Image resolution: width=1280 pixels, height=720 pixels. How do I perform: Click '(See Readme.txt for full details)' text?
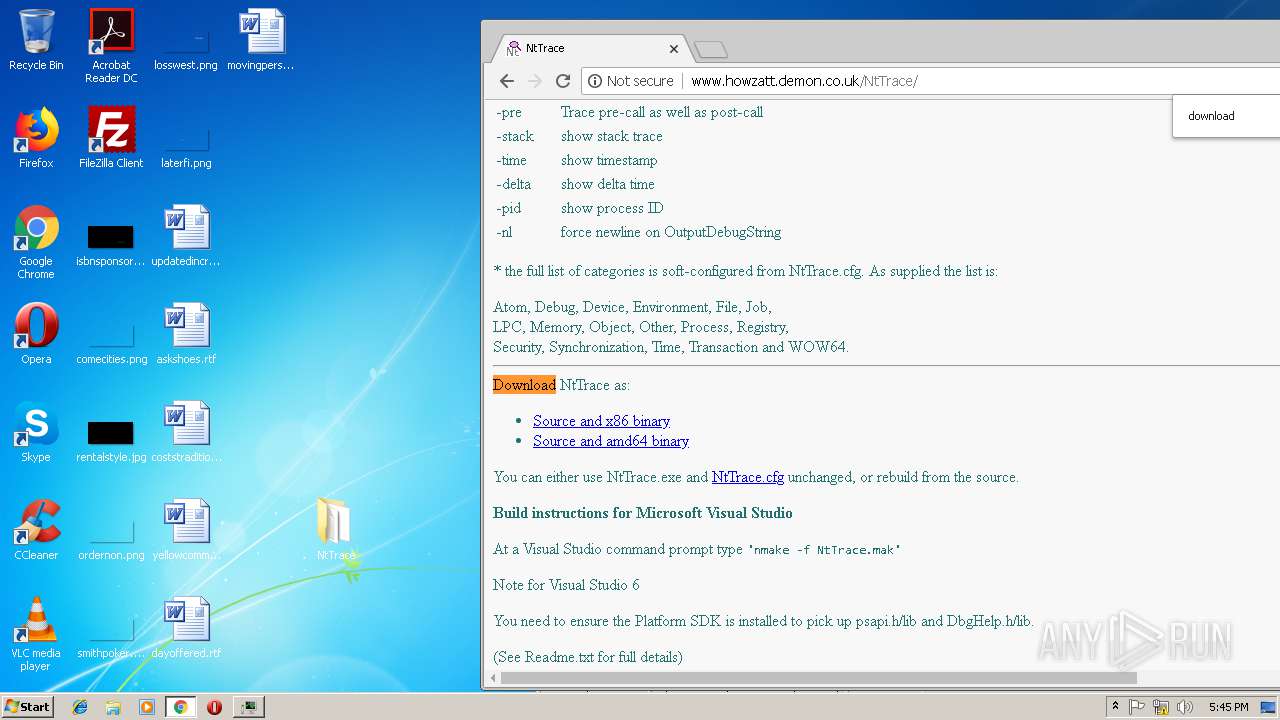tap(588, 657)
